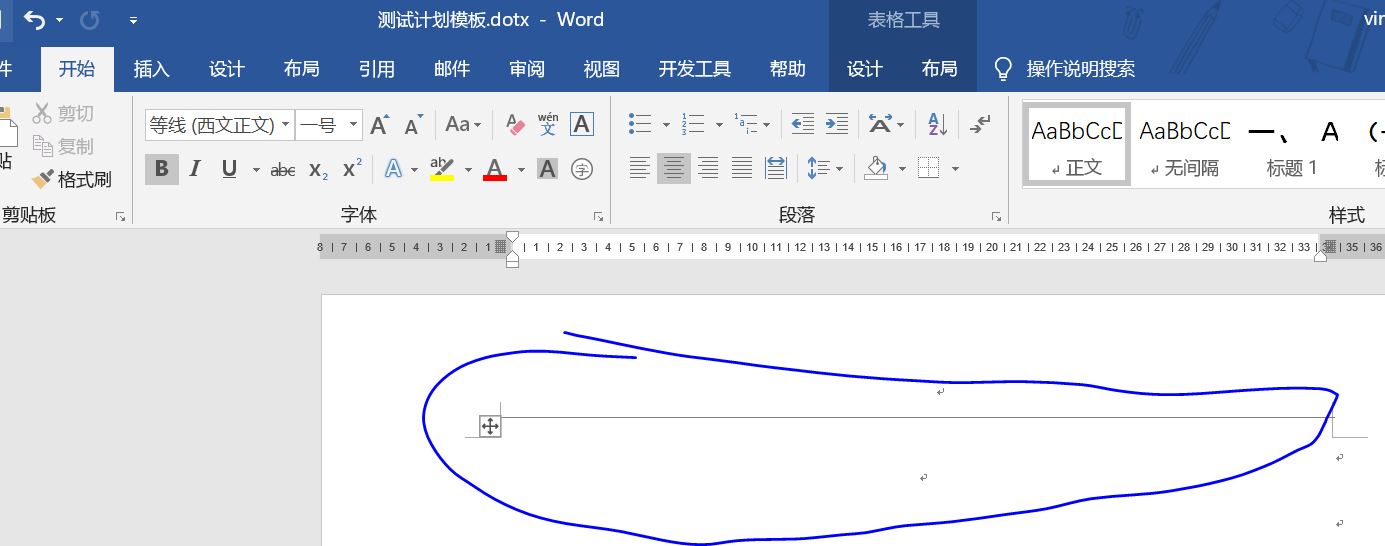Image resolution: width=1385 pixels, height=546 pixels.
Task: Toggle character shading icon
Action: coord(547,169)
